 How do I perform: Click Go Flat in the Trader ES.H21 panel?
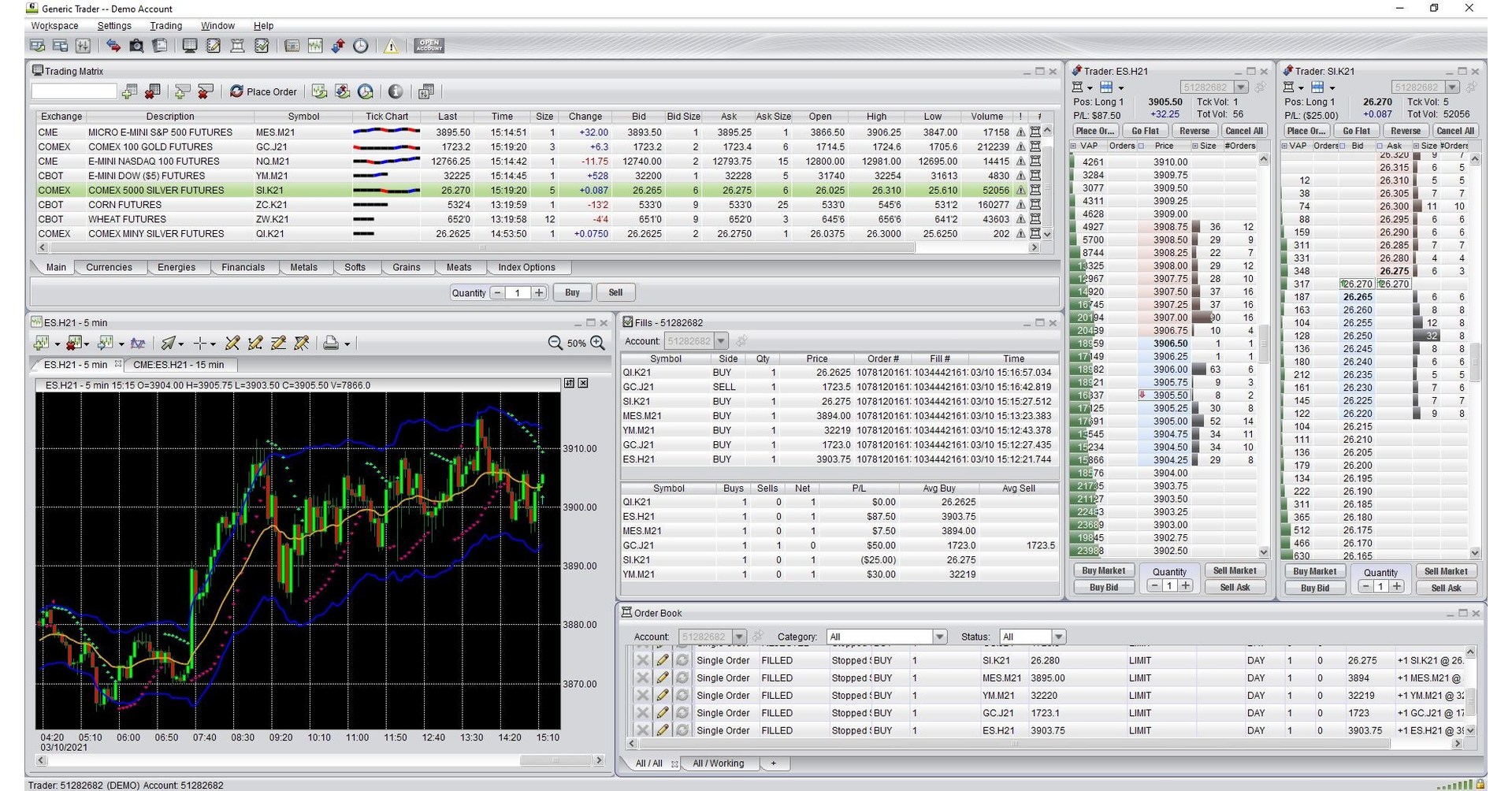point(1145,130)
